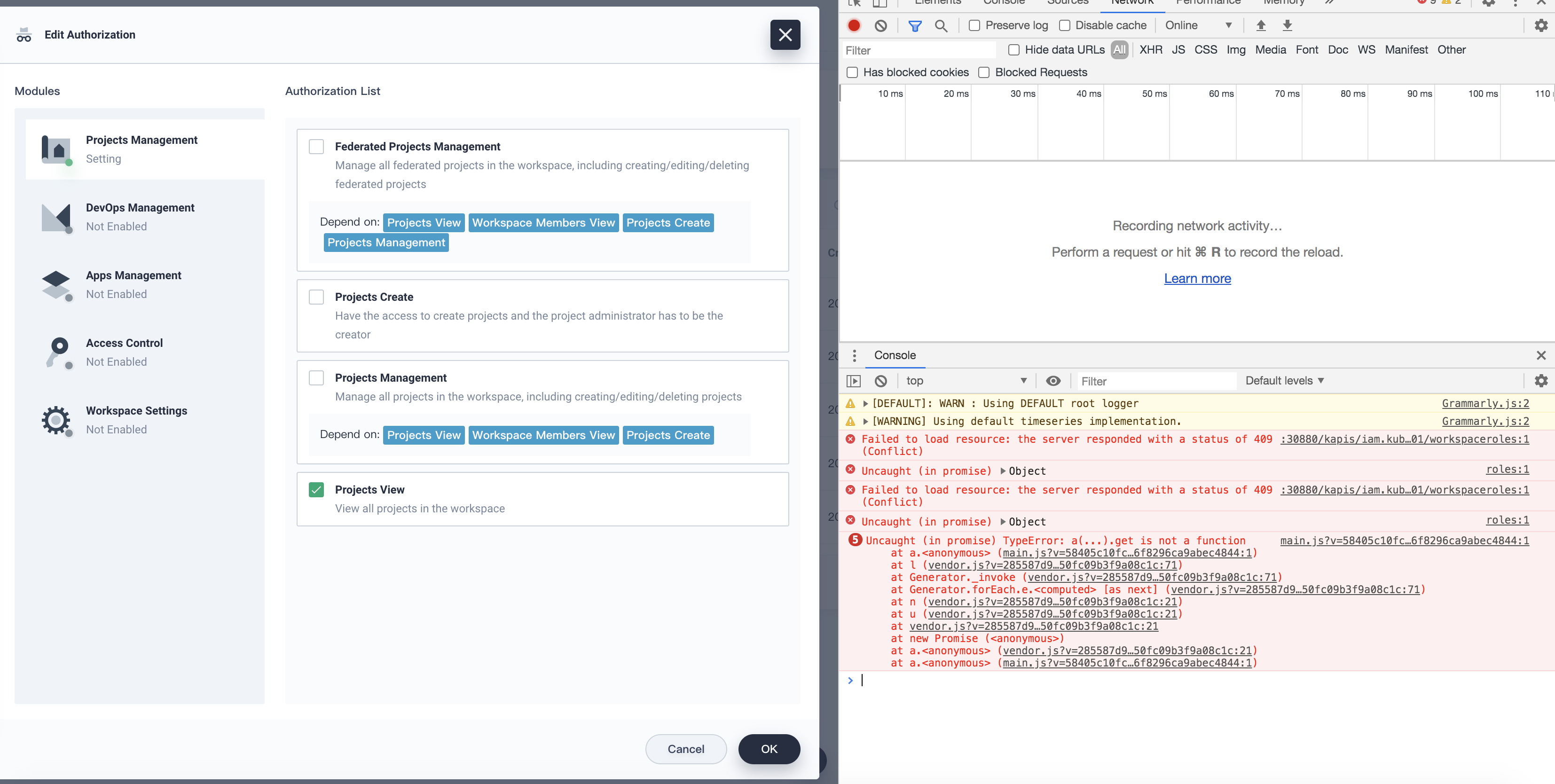Click the import HAR upload arrow
The width and height of the screenshot is (1555, 784).
(x=1260, y=25)
